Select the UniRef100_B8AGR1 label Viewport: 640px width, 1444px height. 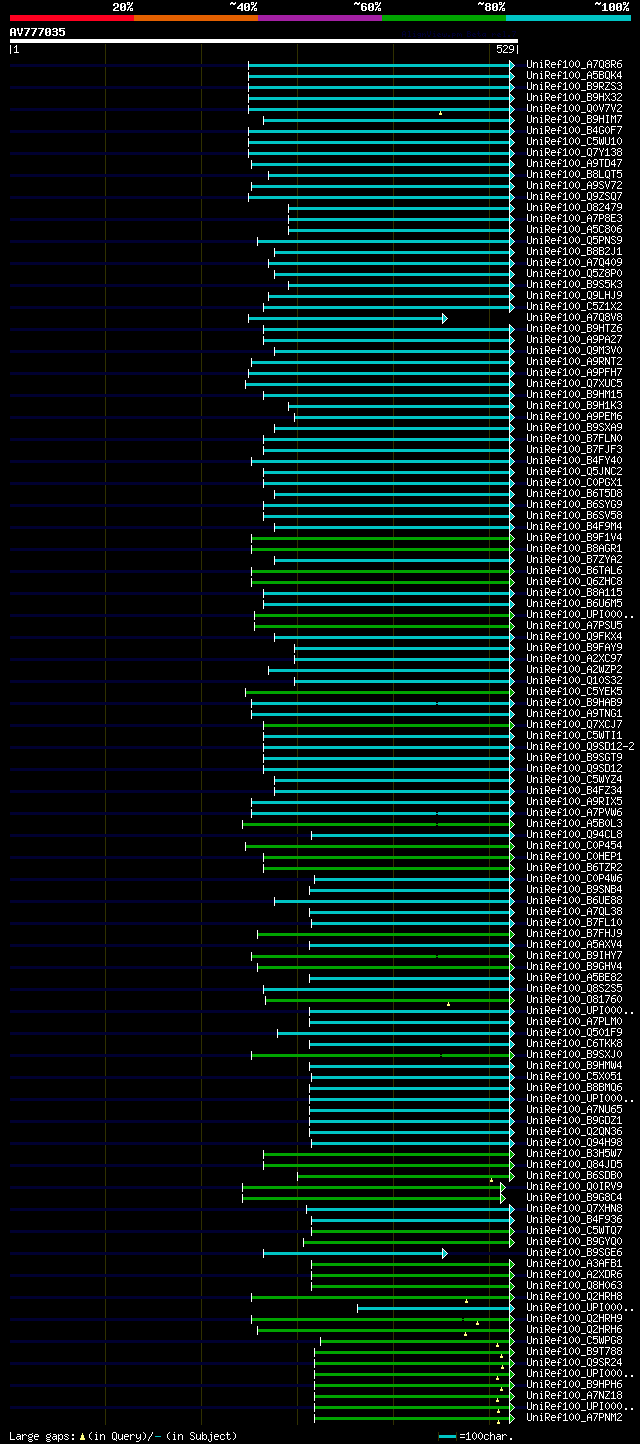pos(574,549)
